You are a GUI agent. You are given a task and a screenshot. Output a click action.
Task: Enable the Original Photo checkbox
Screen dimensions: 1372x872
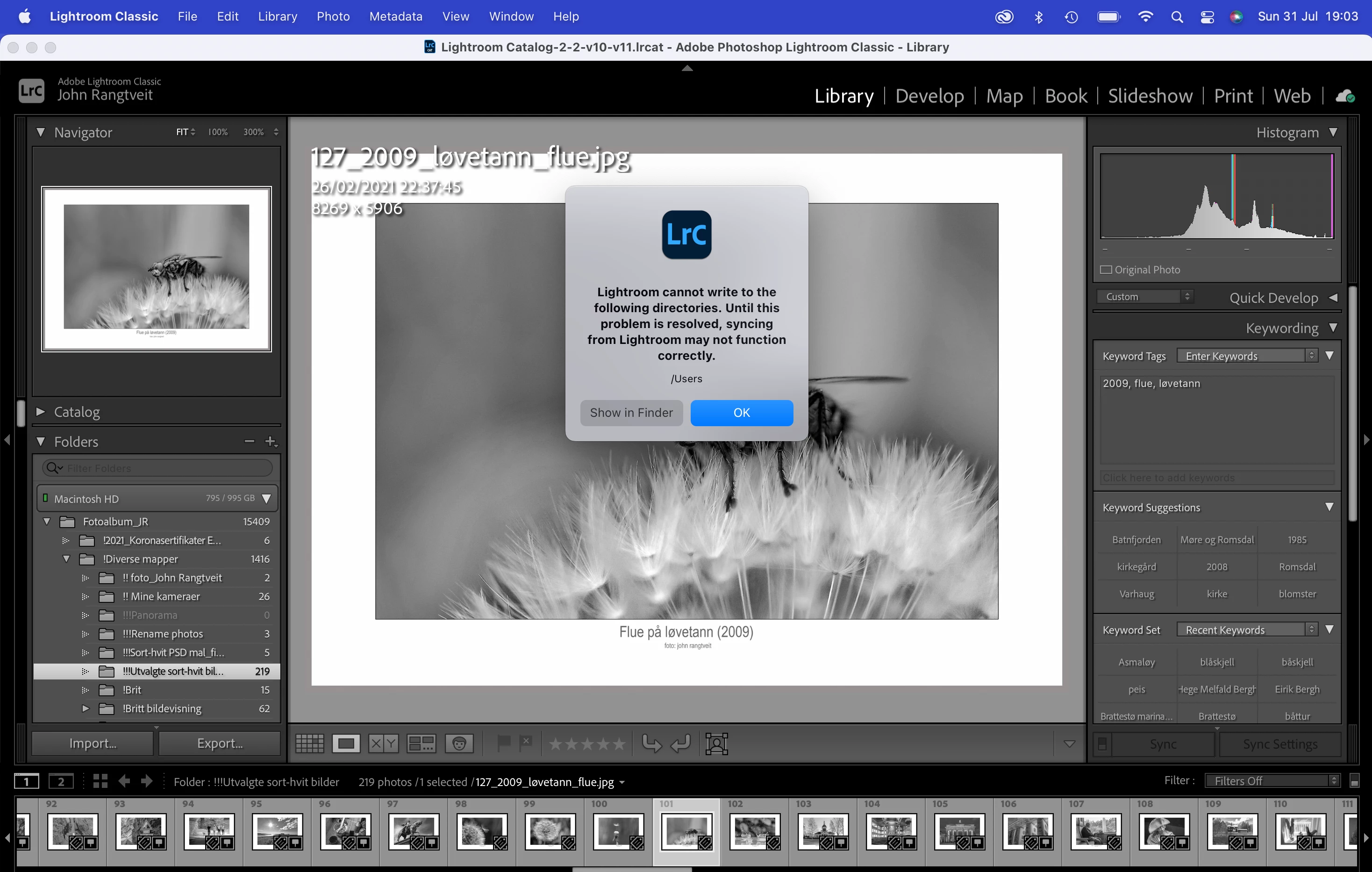coord(1106,270)
